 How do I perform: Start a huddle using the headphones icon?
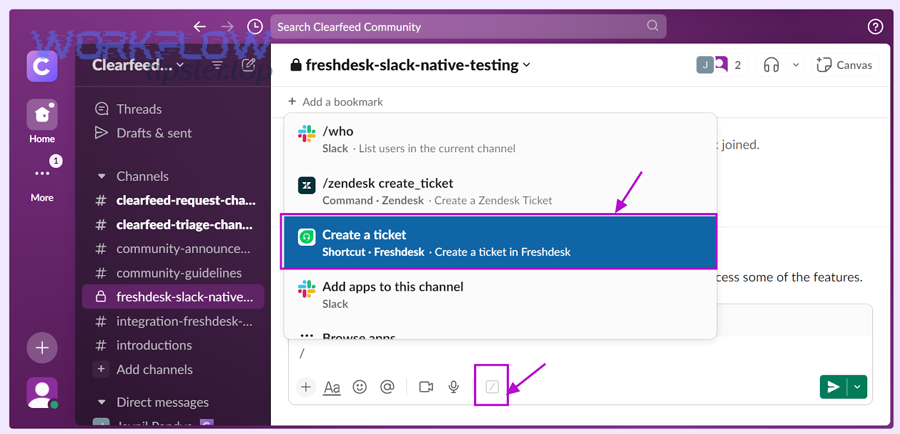coord(771,65)
